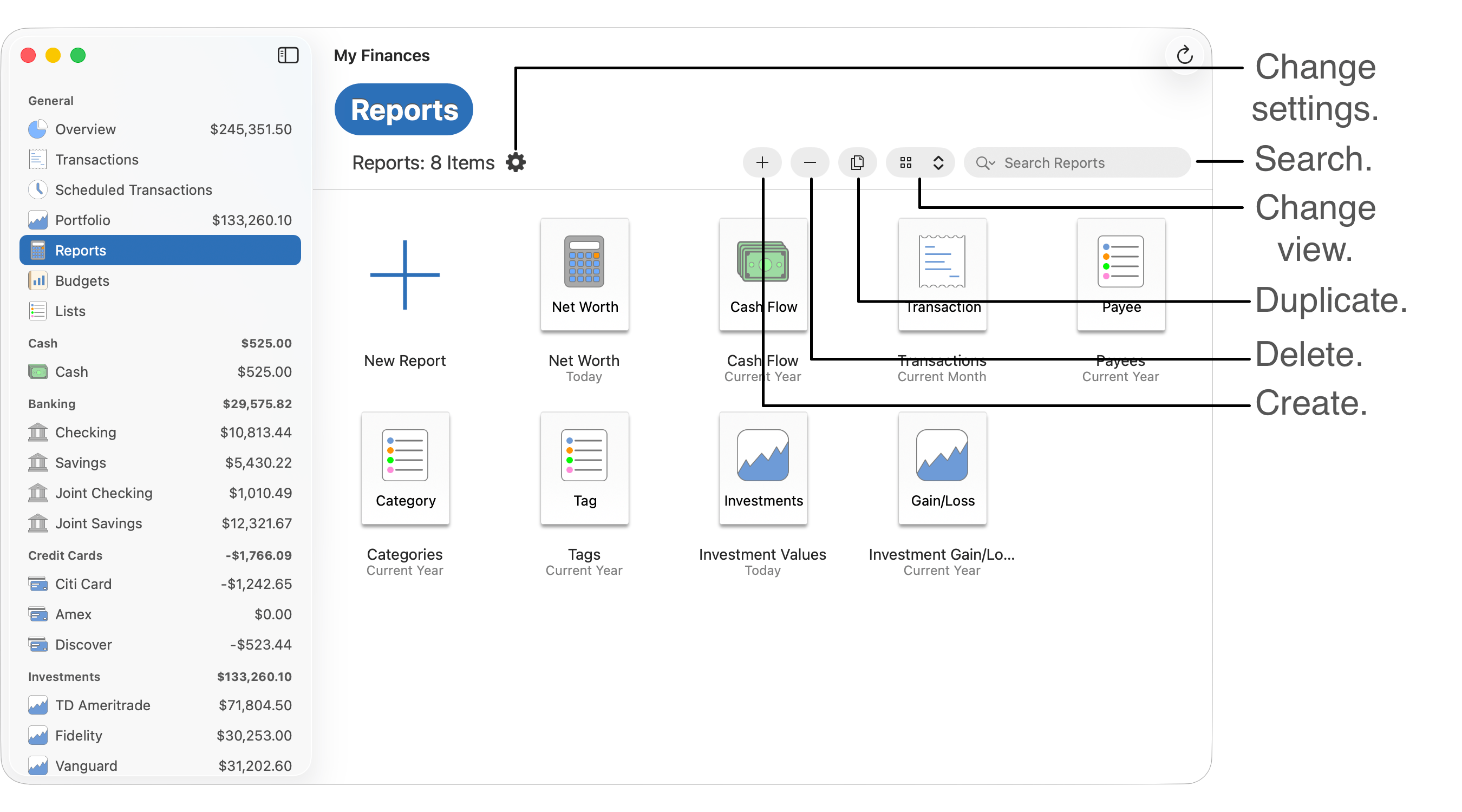Click the Reports heading button
This screenshot has width=1462, height=812.
pos(403,109)
